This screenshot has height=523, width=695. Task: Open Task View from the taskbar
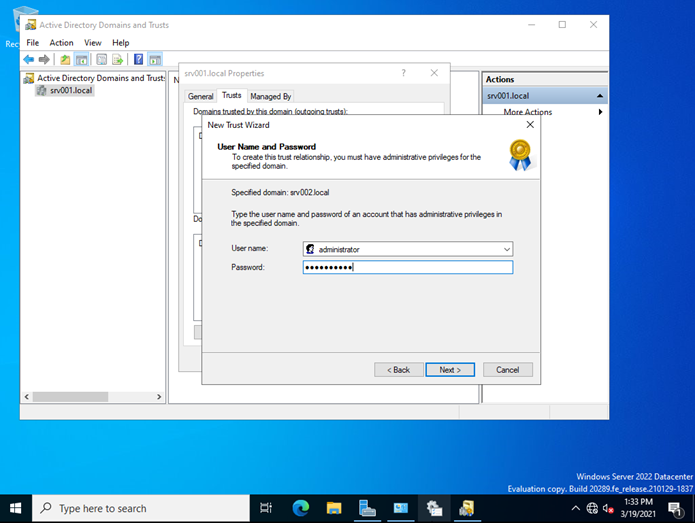(266, 508)
